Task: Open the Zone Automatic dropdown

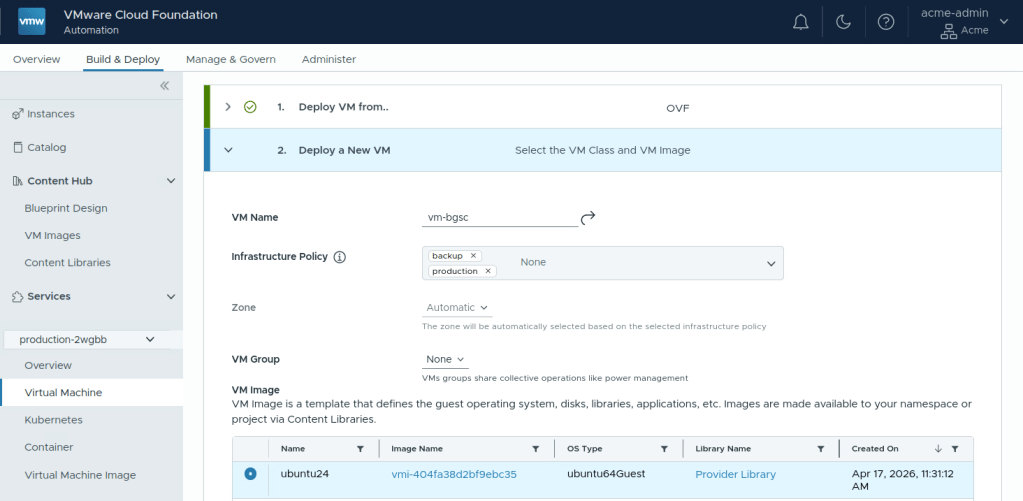Action: point(457,307)
